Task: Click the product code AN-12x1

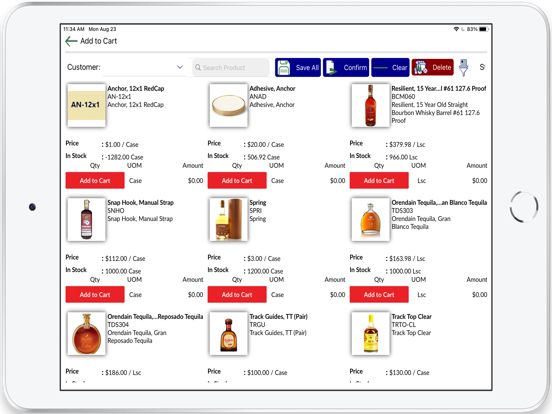Action: point(119,96)
